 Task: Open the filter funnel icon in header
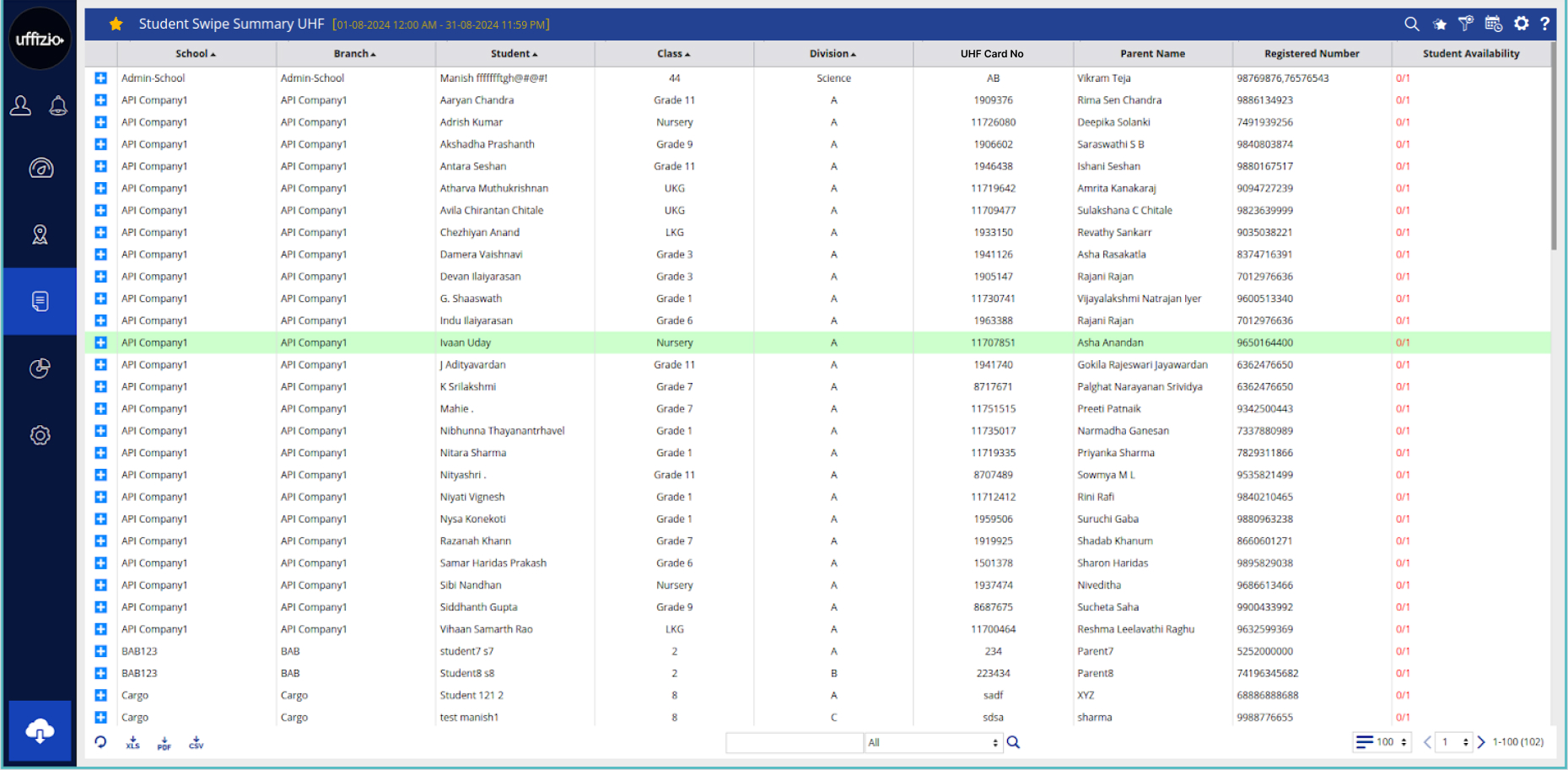coord(1466,24)
